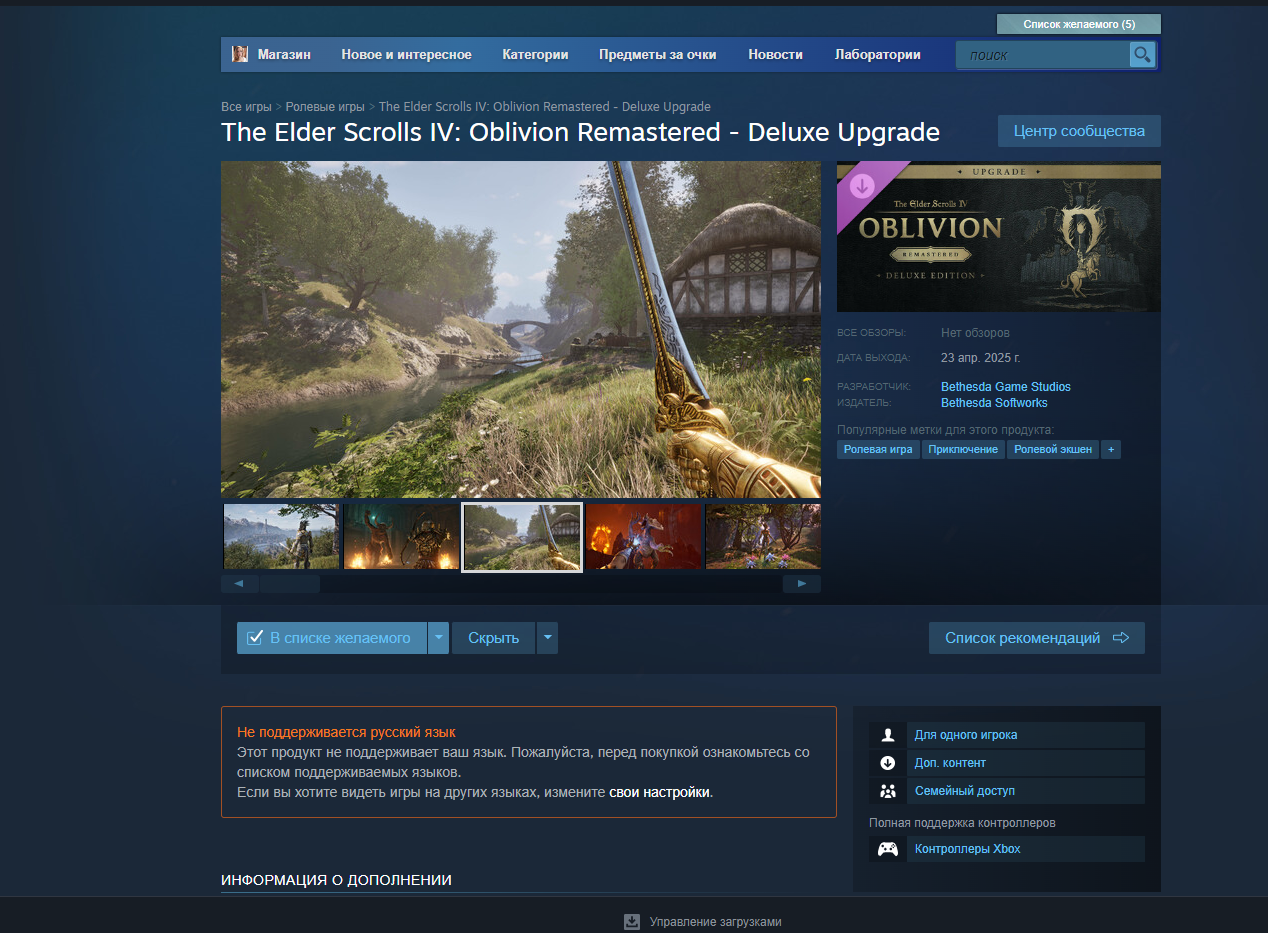Click the Приключение tag
The image size is (1268, 933).
[x=963, y=450]
